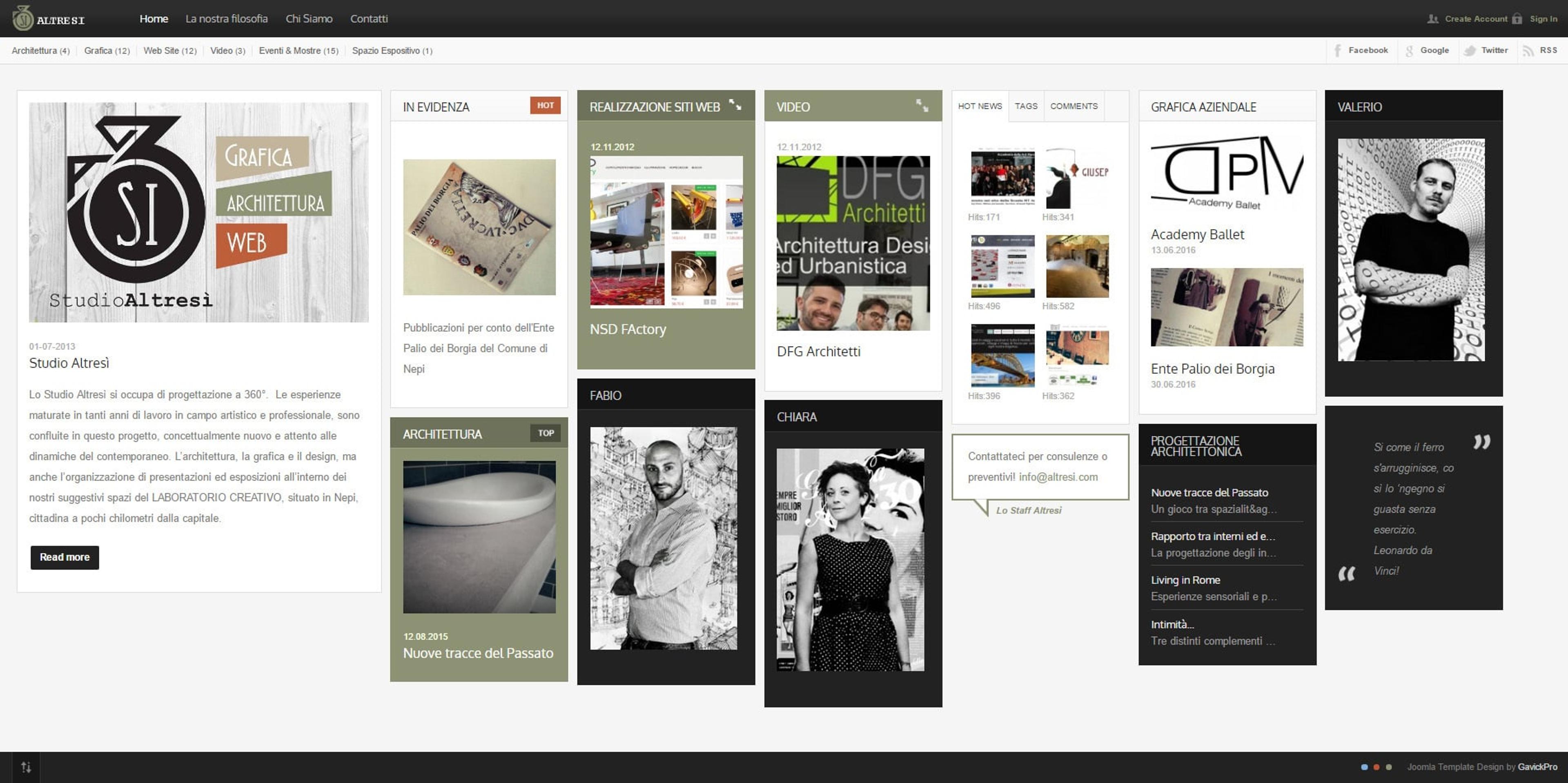Open hot news thumbnail with Hits:362
The height and width of the screenshot is (783, 1568).
1077,355
